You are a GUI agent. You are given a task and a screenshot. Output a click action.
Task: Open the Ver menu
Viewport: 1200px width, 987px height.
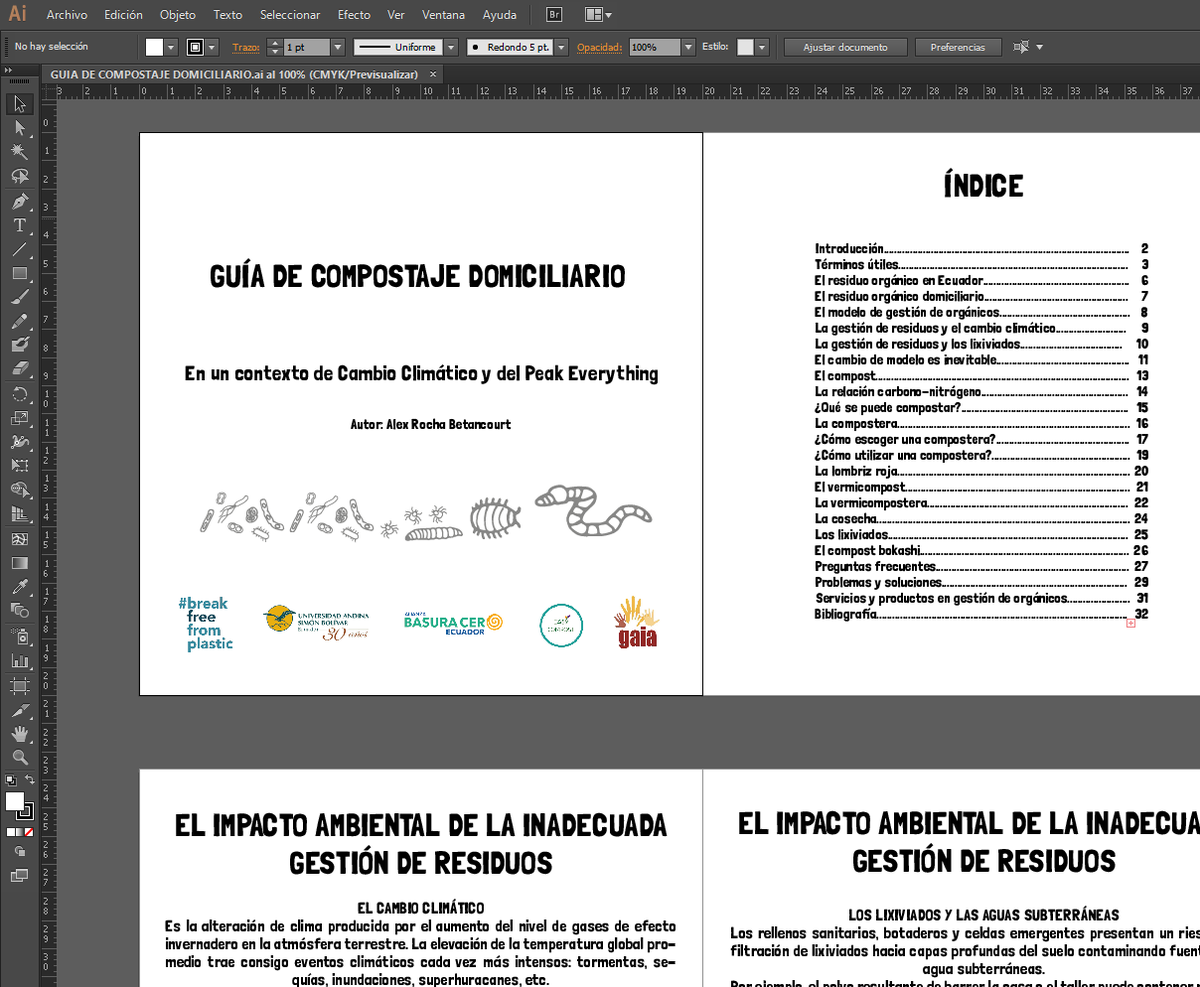396,15
